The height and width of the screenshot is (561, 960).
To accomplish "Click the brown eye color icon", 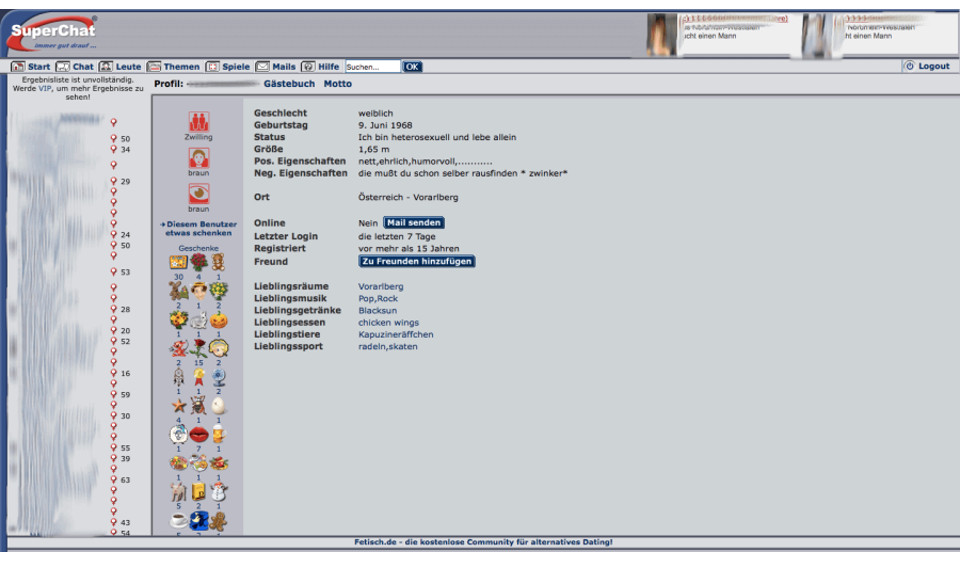I will [x=199, y=194].
